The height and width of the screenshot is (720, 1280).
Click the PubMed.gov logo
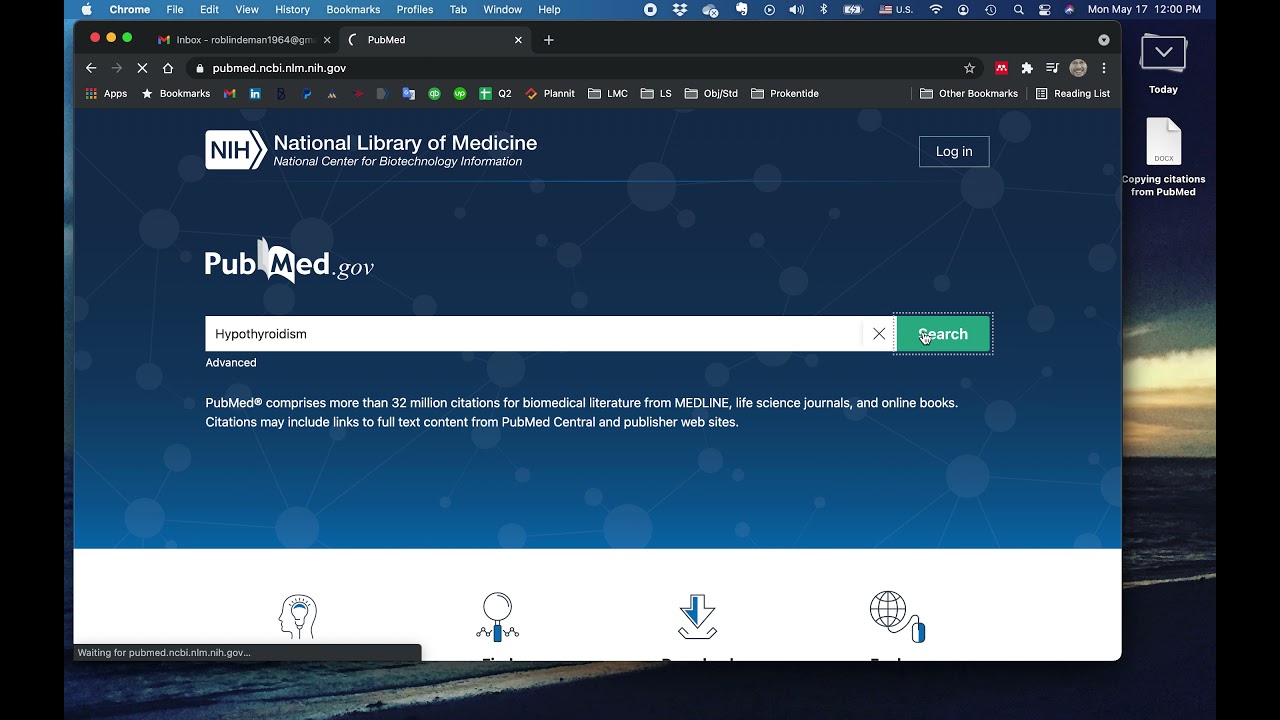(x=289, y=262)
